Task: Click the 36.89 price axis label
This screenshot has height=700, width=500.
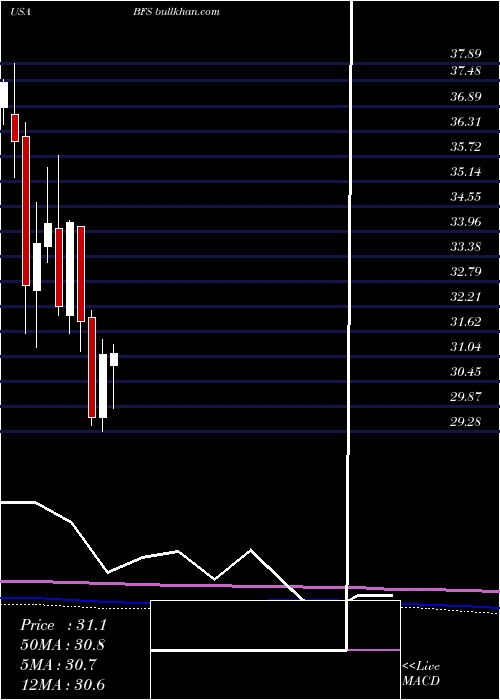Action: (x=466, y=96)
